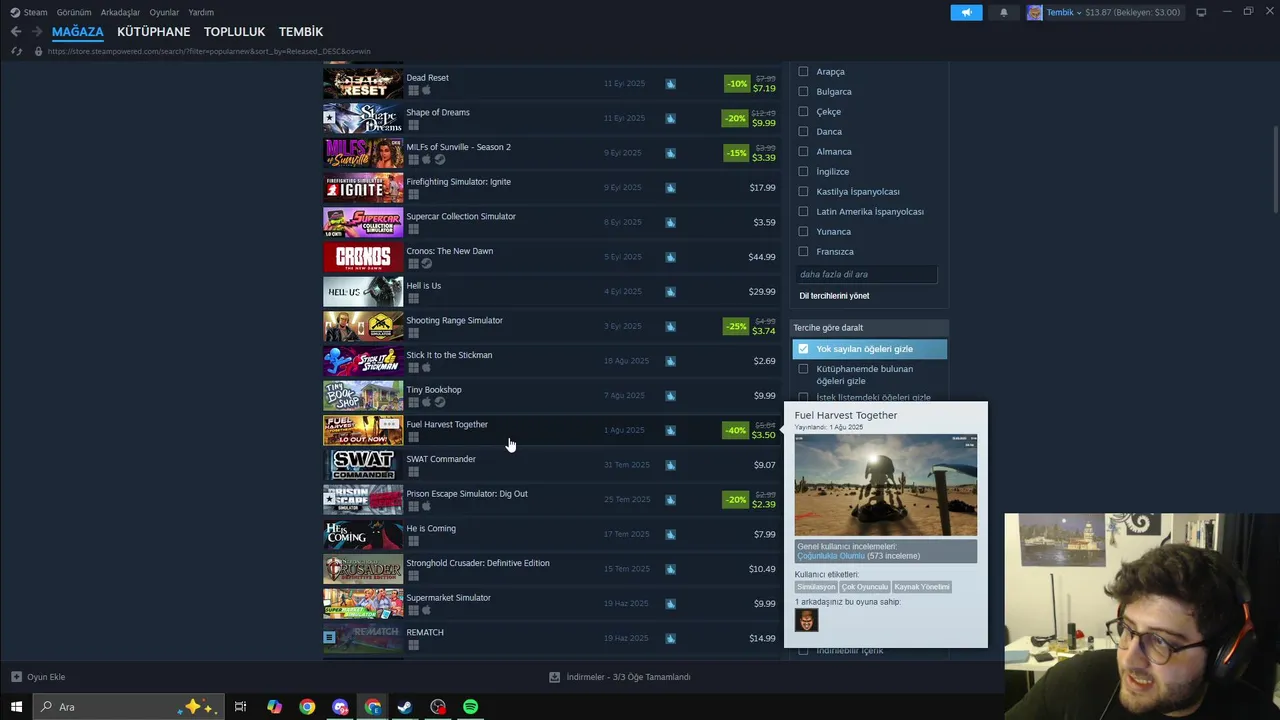Open Stronghold Crusader: Definitive Edition listing

tap(550, 569)
